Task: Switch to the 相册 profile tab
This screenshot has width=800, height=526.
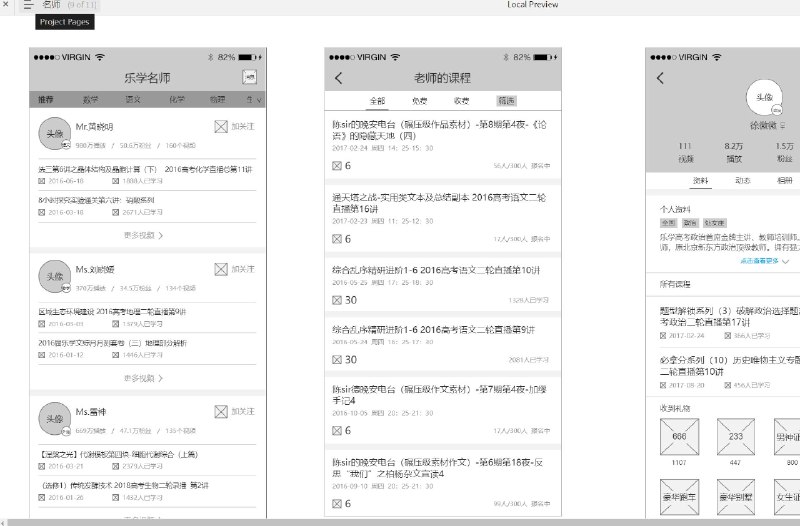Action: pos(785,181)
